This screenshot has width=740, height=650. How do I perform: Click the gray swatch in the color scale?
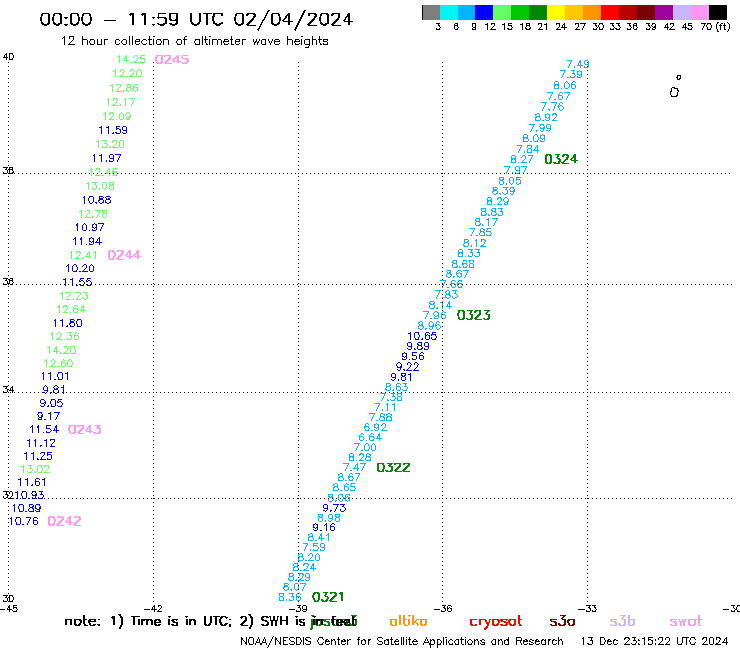pyautogui.click(x=431, y=12)
